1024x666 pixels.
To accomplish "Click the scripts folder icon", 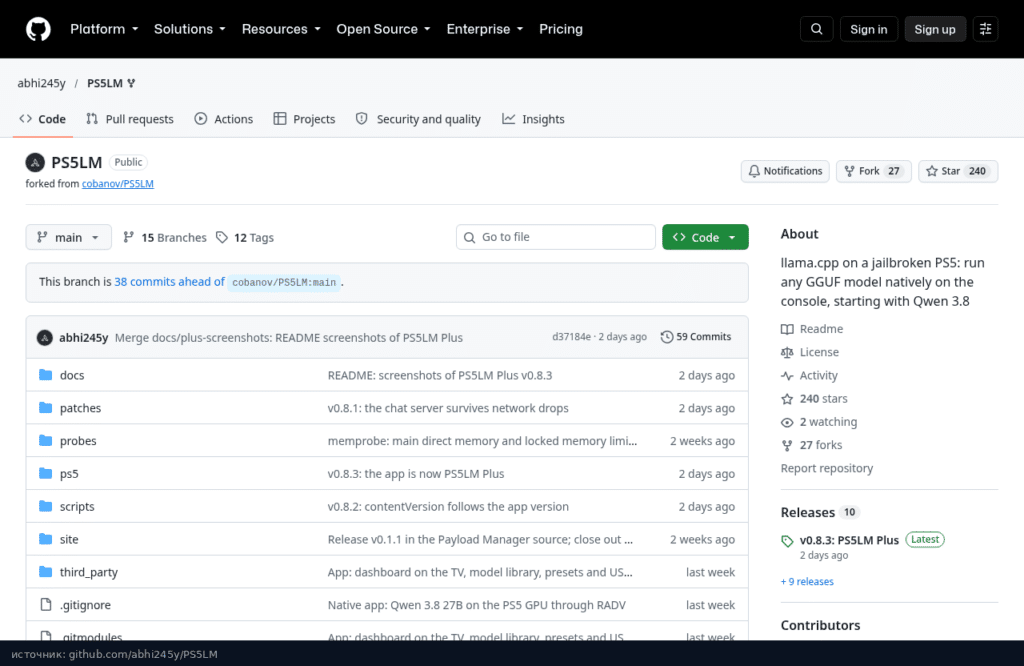I will (45, 506).
